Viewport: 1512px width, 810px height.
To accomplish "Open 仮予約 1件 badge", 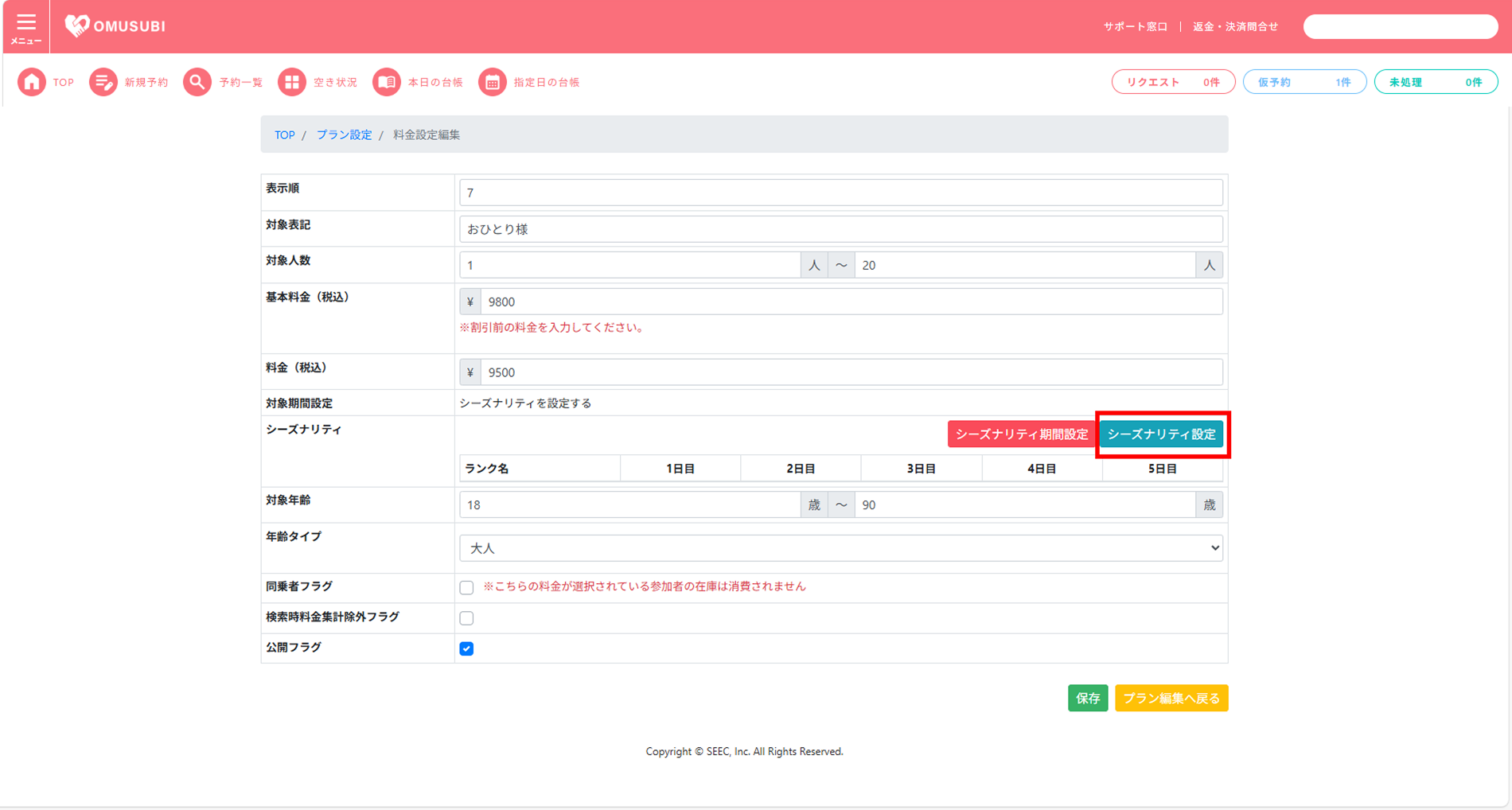I will click(1304, 82).
